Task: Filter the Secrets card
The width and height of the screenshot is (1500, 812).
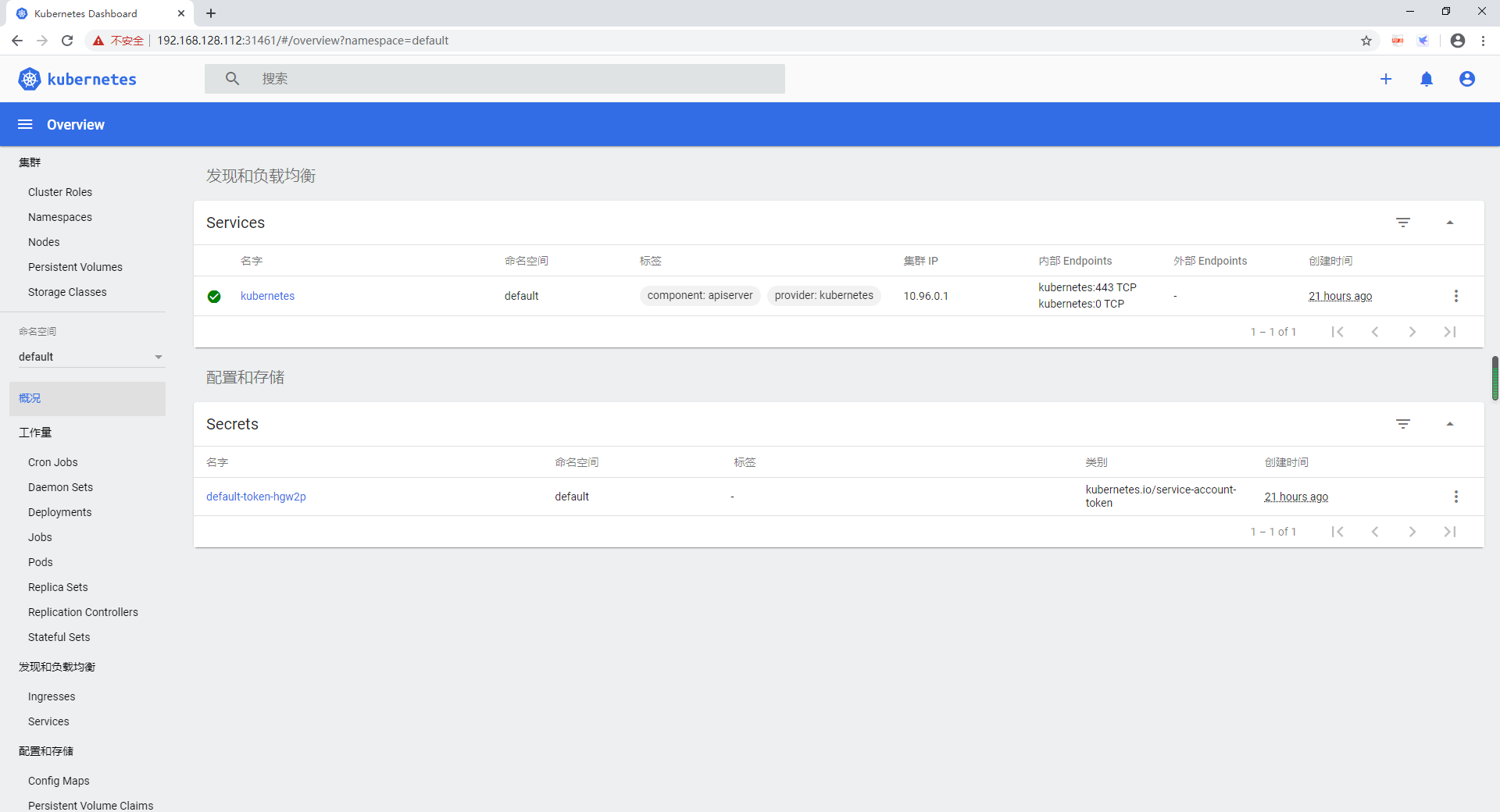Action: [1403, 424]
